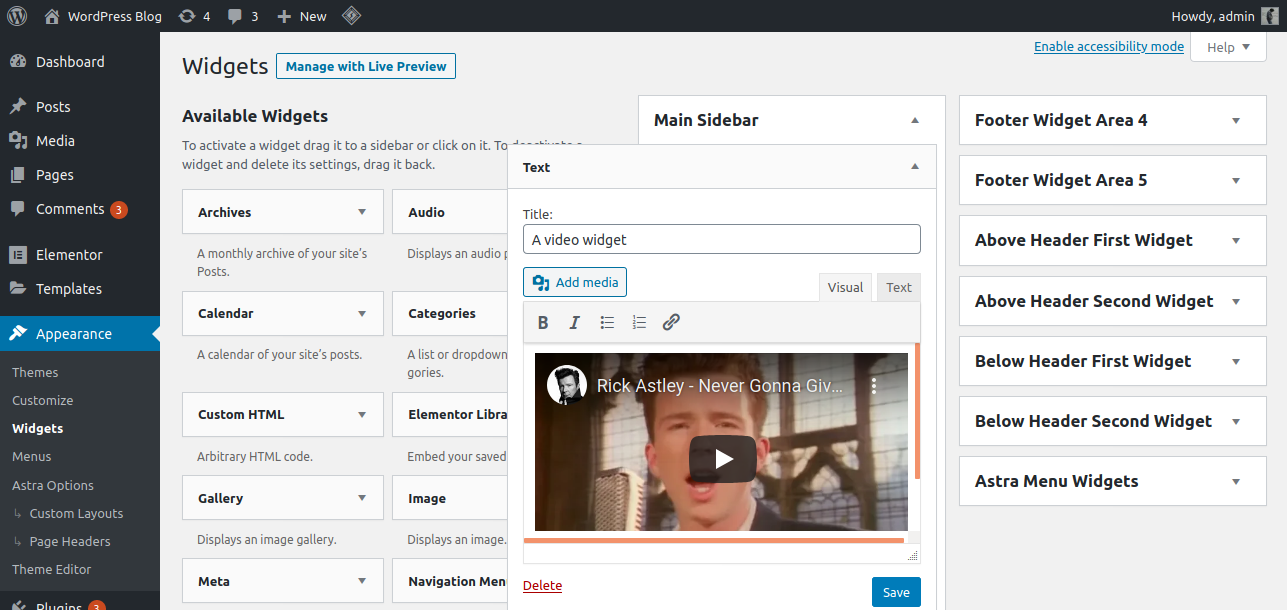Viewport: 1287px width, 610px height.
Task: Open the diamond-shaped plugin icon in admin bar
Action: (351, 16)
